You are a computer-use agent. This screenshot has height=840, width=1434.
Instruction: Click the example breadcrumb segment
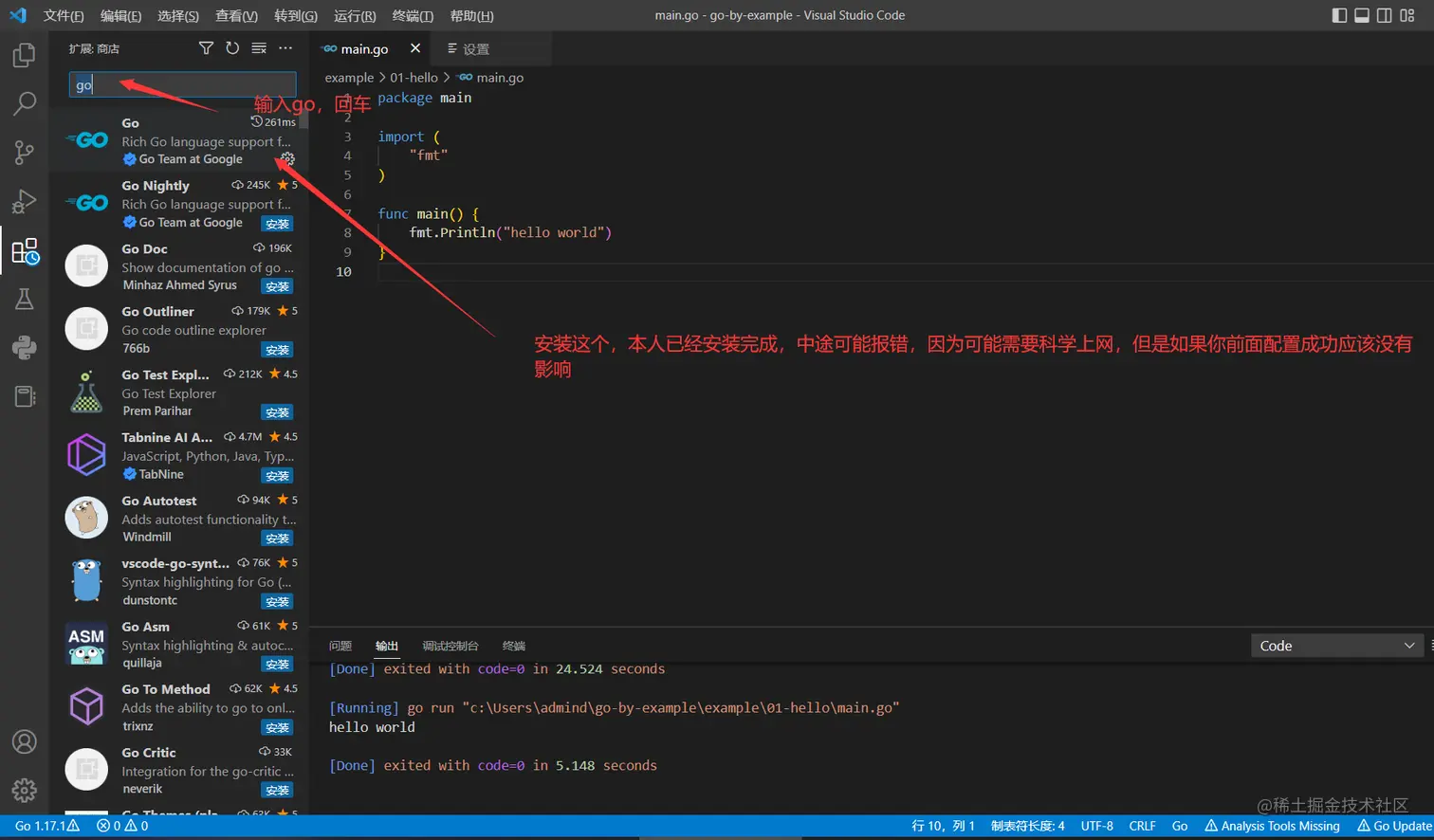349,78
